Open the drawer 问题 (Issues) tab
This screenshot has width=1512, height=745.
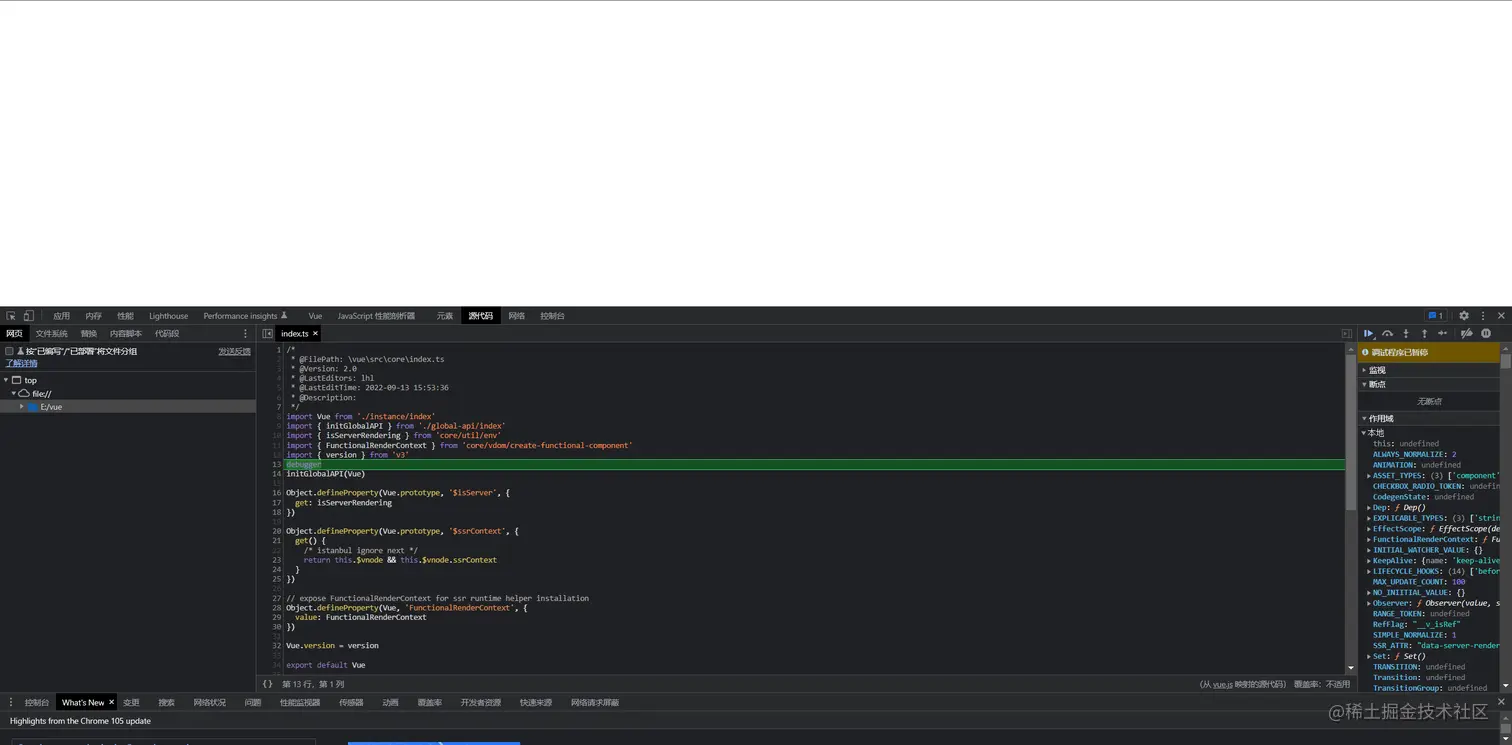coord(253,703)
